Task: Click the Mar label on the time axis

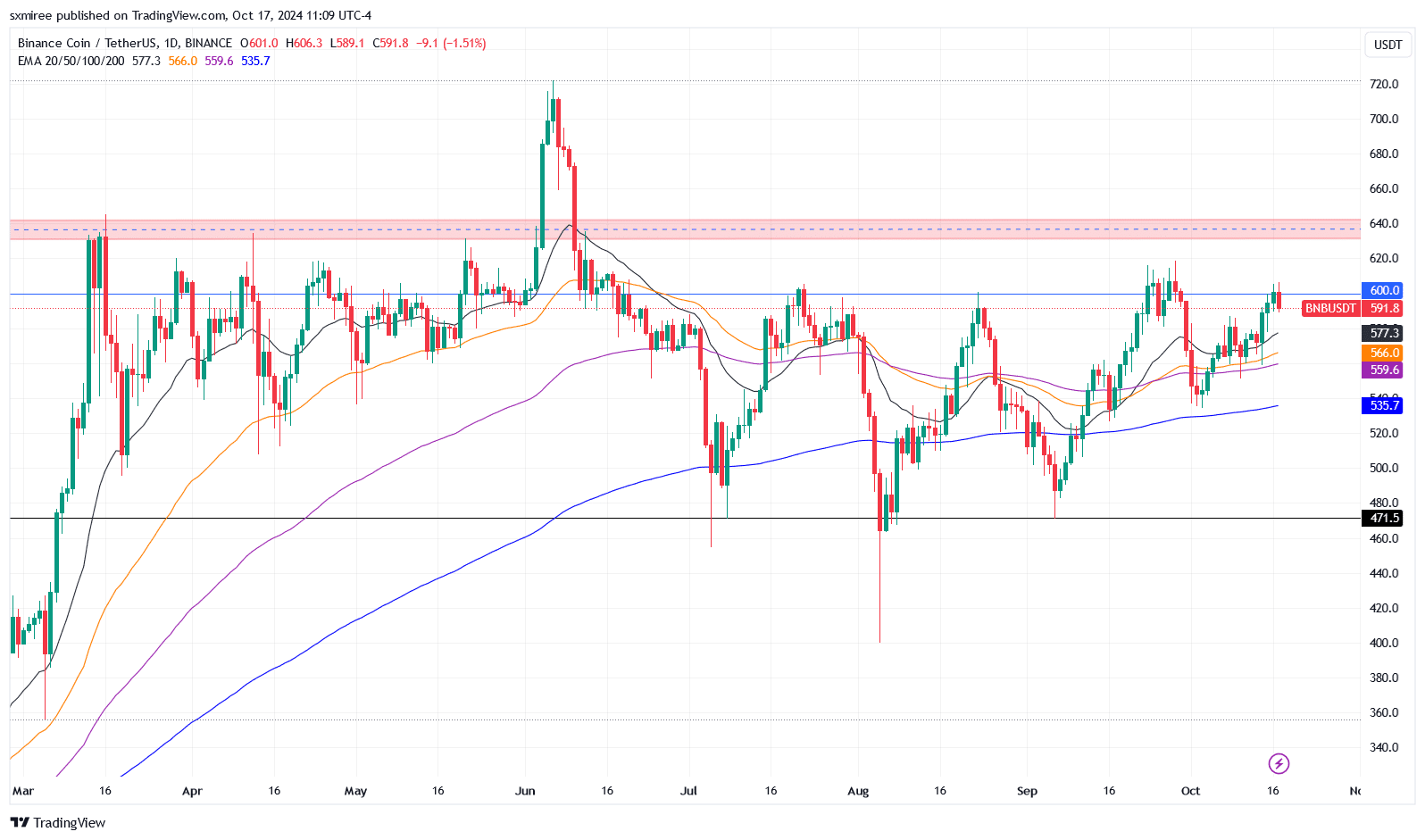Action: [23, 791]
